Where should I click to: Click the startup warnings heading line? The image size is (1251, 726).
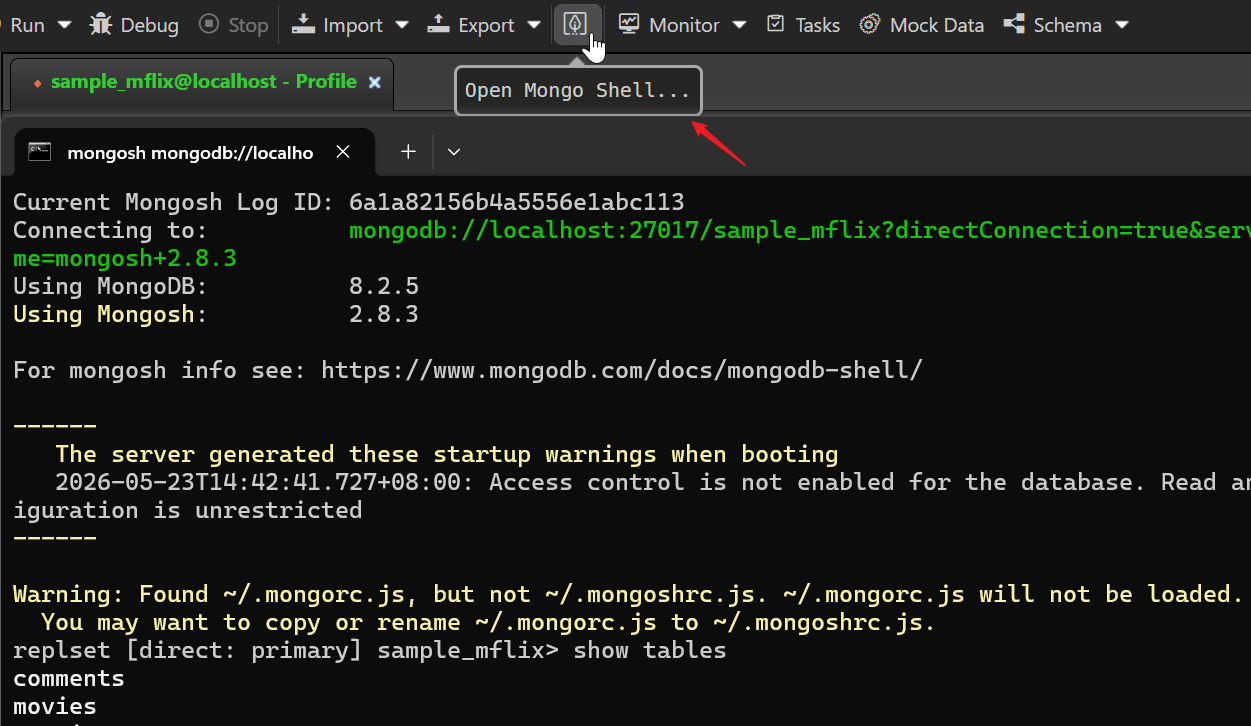[x=447, y=454]
